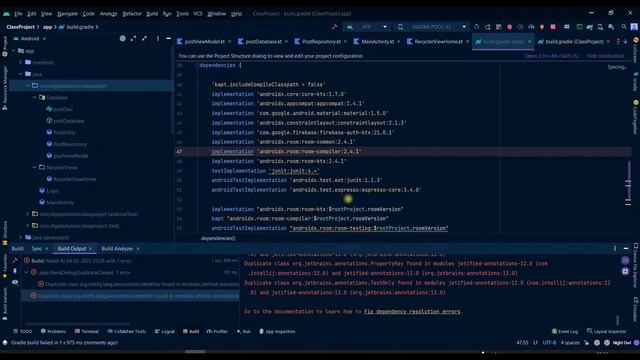Expand the androidTest package node
Image resolution: width=640 pixels, height=360 pixels.
tap(28, 214)
